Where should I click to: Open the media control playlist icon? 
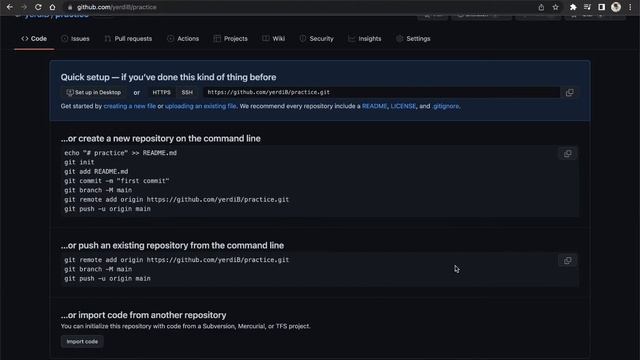pos(587,7)
